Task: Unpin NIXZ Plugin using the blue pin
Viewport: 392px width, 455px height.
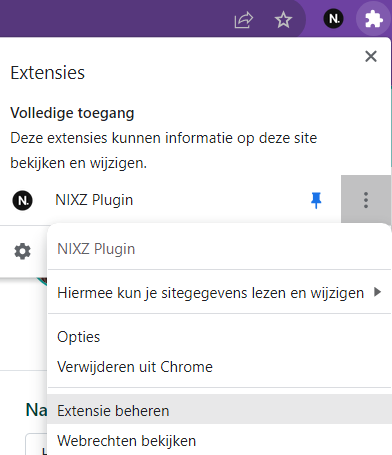Action: 316,200
